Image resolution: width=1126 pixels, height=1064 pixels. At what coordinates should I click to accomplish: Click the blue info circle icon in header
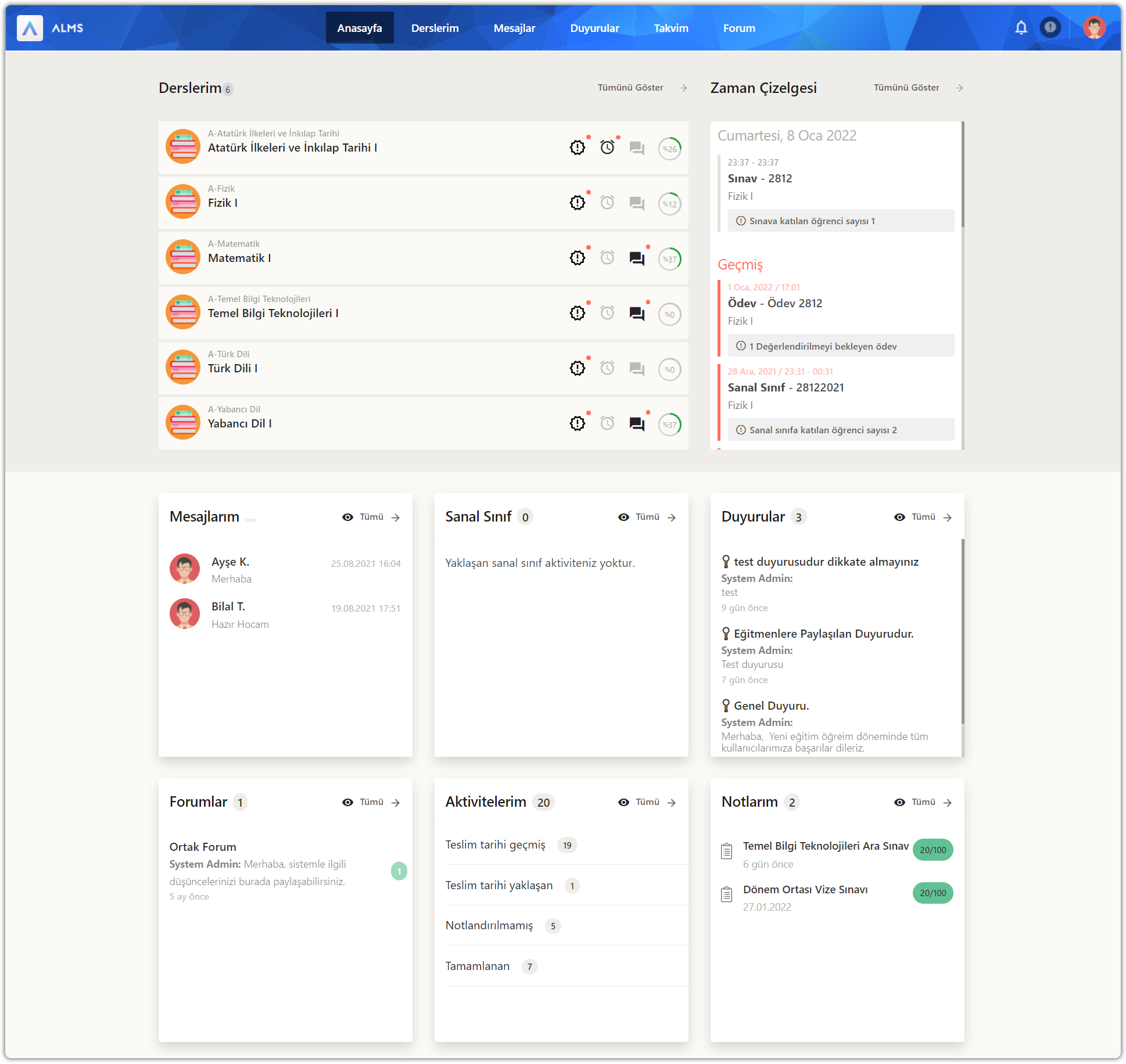[x=1050, y=27]
